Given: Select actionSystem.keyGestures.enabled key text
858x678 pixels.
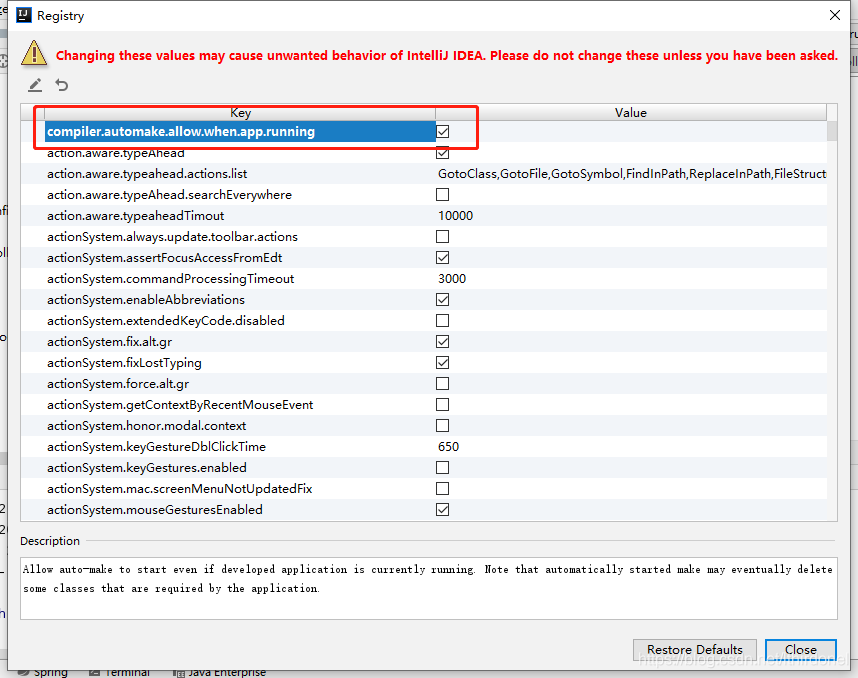Looking at the screenshot, I should (147, 468).
